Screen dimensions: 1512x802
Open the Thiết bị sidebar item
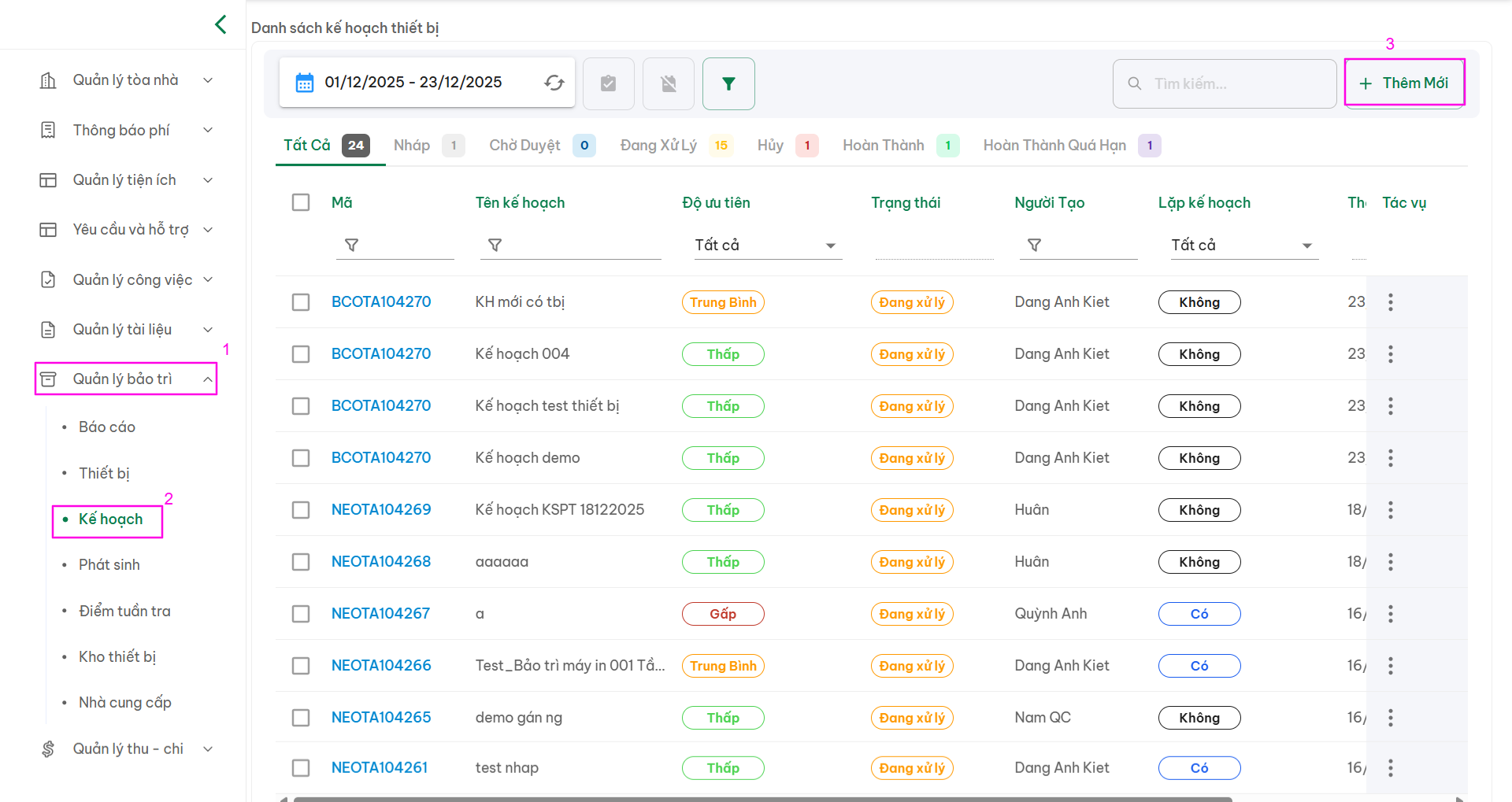click(104, 473)
